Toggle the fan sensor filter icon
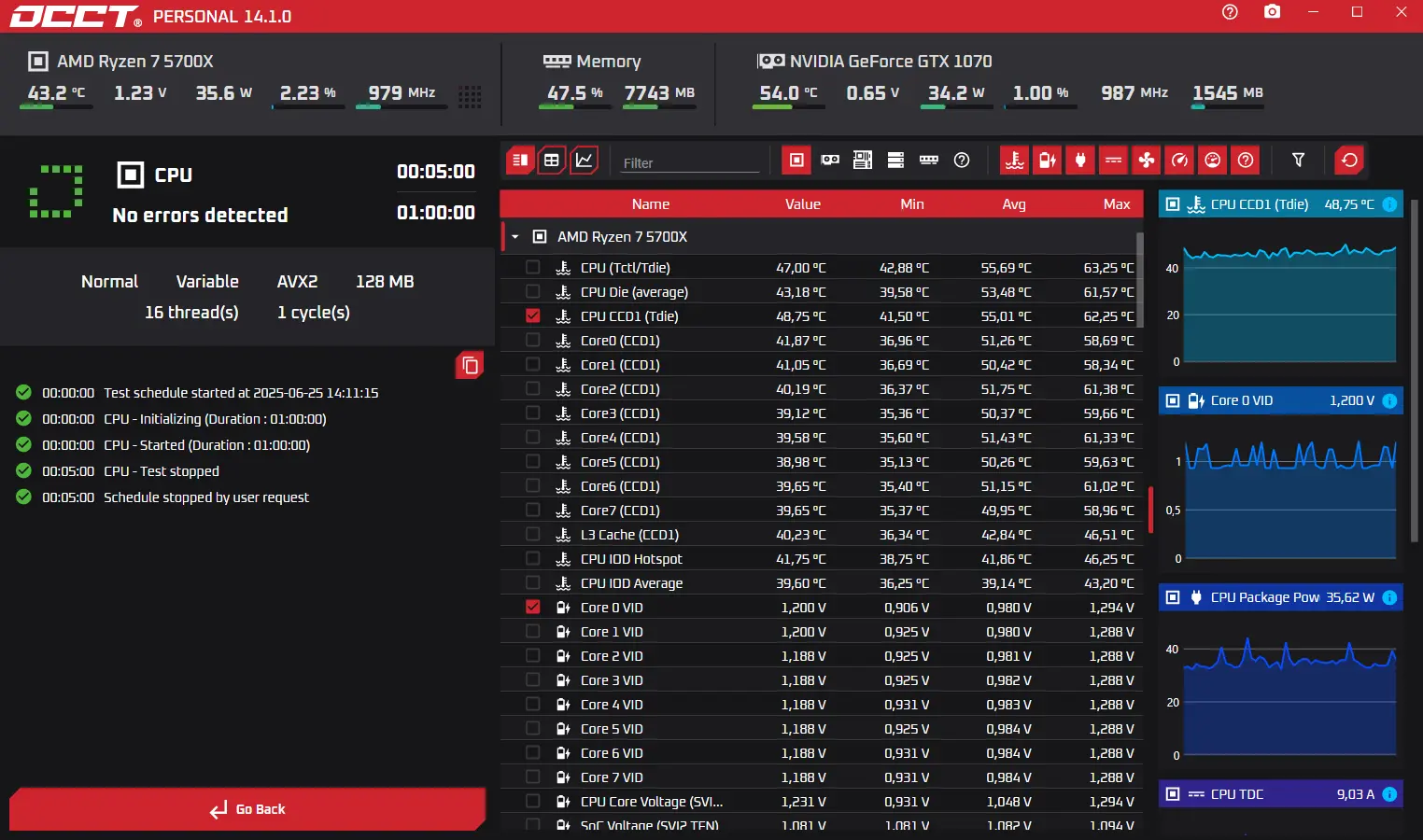This screenshot has height=840, width=1423. click(1147, 160)
